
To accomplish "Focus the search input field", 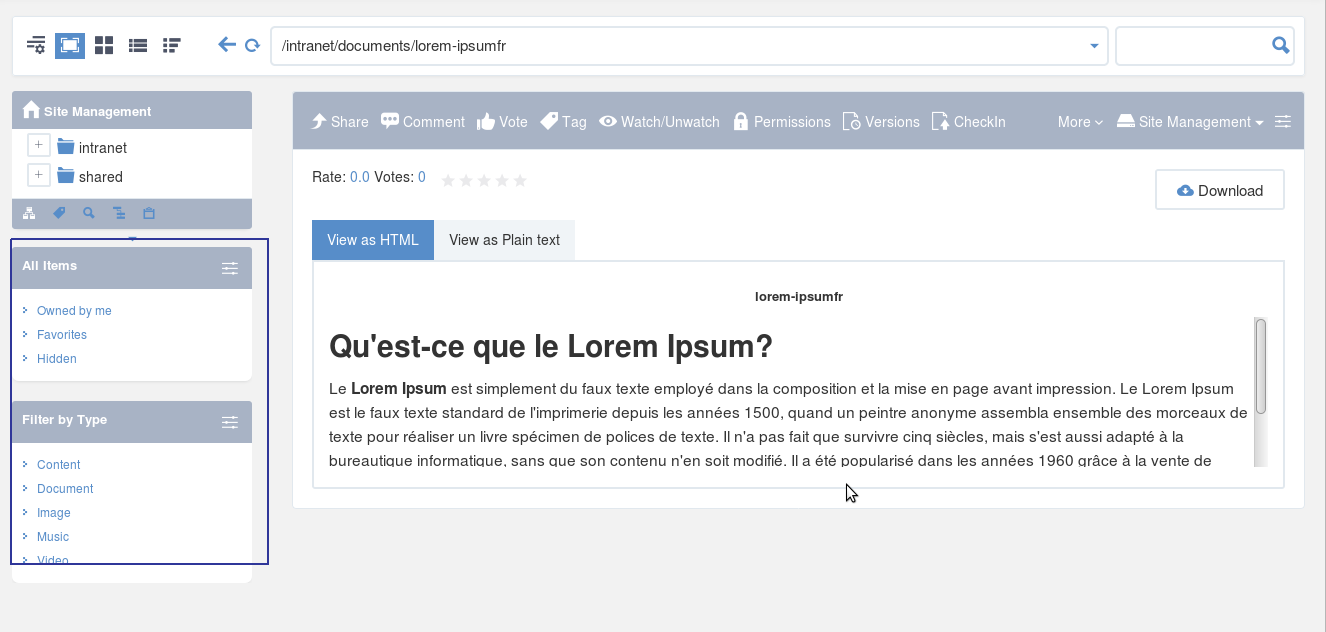I will pos(1193,45).
